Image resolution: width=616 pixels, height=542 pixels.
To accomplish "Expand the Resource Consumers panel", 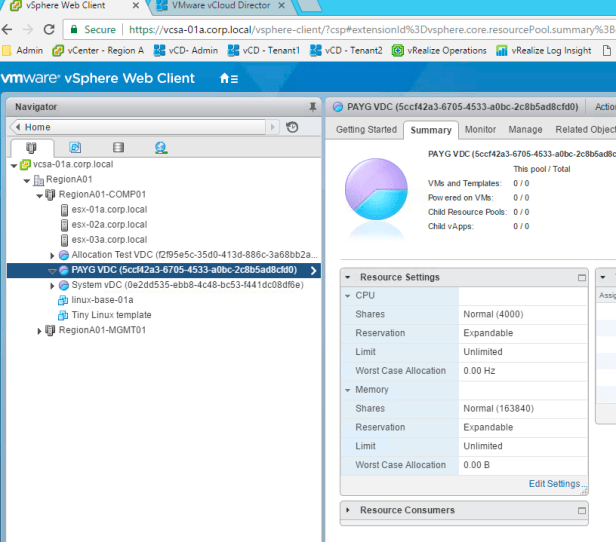I will coord(348,510).
